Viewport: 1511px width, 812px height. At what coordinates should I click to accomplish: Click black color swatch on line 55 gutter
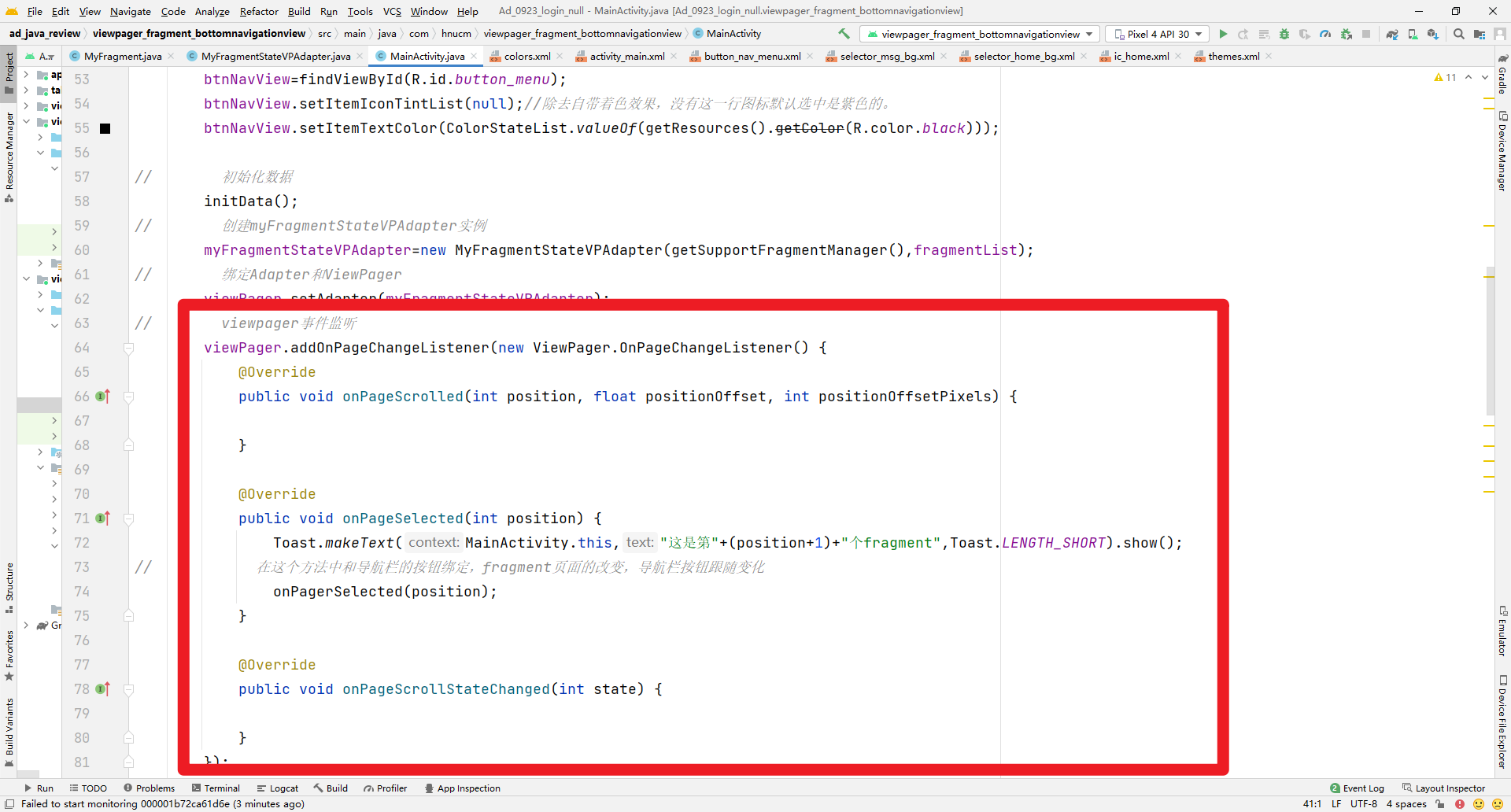point(105,128)
